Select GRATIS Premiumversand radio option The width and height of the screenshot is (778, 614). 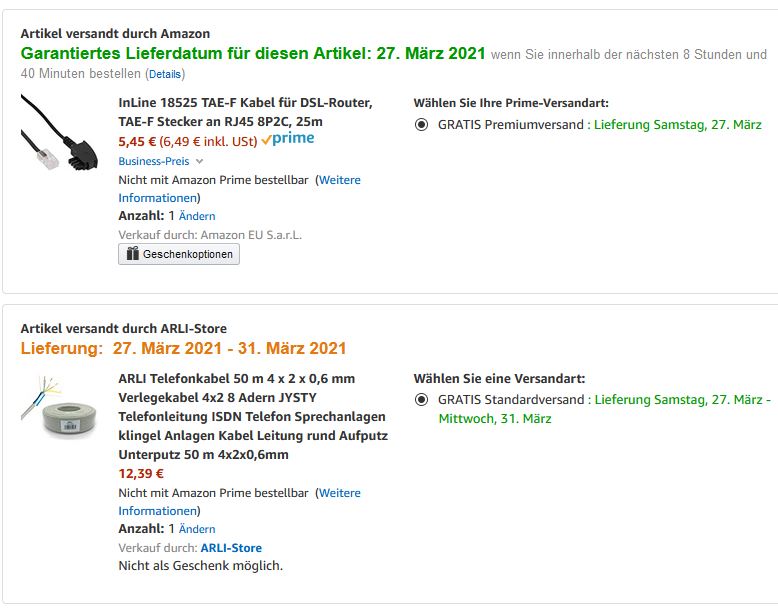[x=421, y=125]
